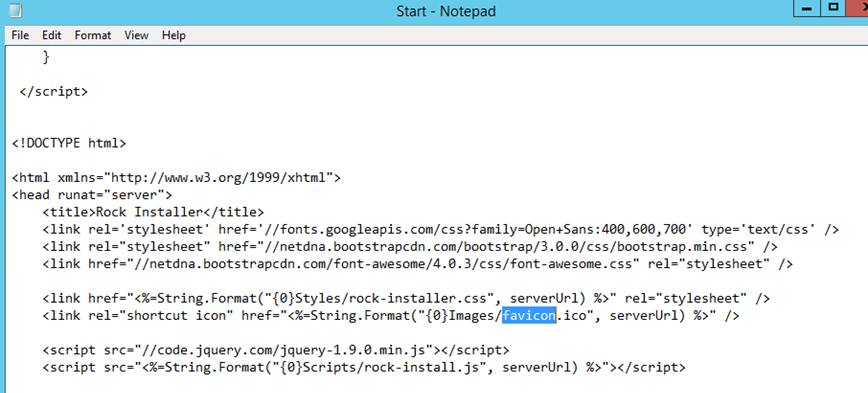Viewport: 868px width, 393px height.
Task: Click the Rock Installer title text
Action: tap(153, 213)
